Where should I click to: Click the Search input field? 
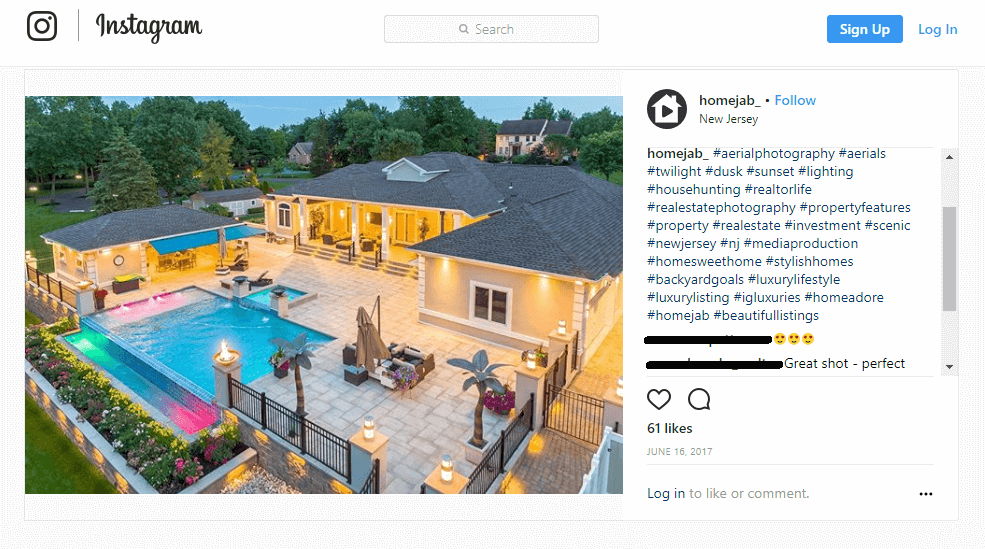(491, 29)
